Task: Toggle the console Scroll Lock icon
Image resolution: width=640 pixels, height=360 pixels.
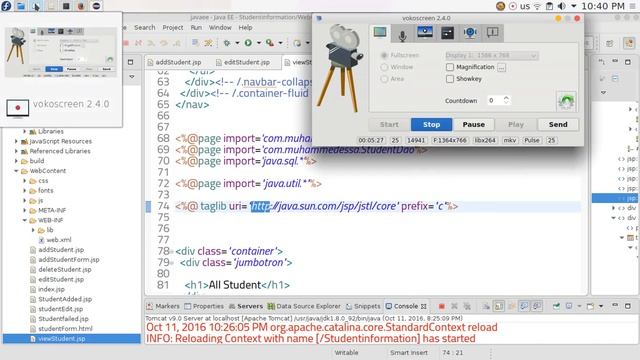Action: pos(499,306)
